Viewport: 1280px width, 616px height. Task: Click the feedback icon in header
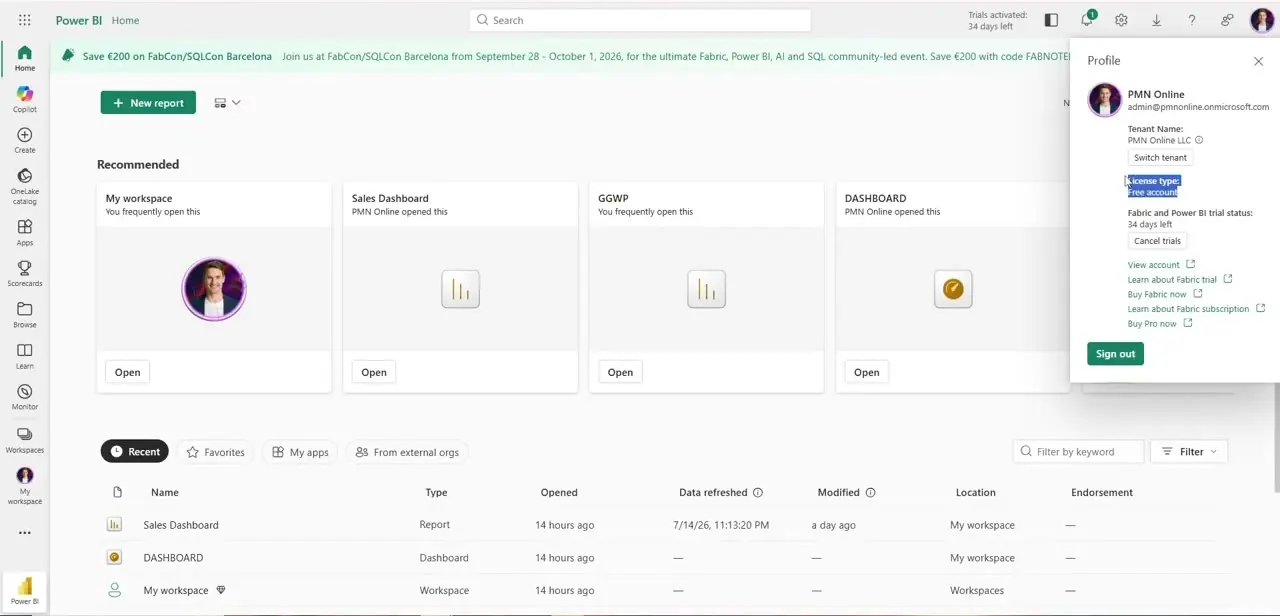coord(1227,20)
